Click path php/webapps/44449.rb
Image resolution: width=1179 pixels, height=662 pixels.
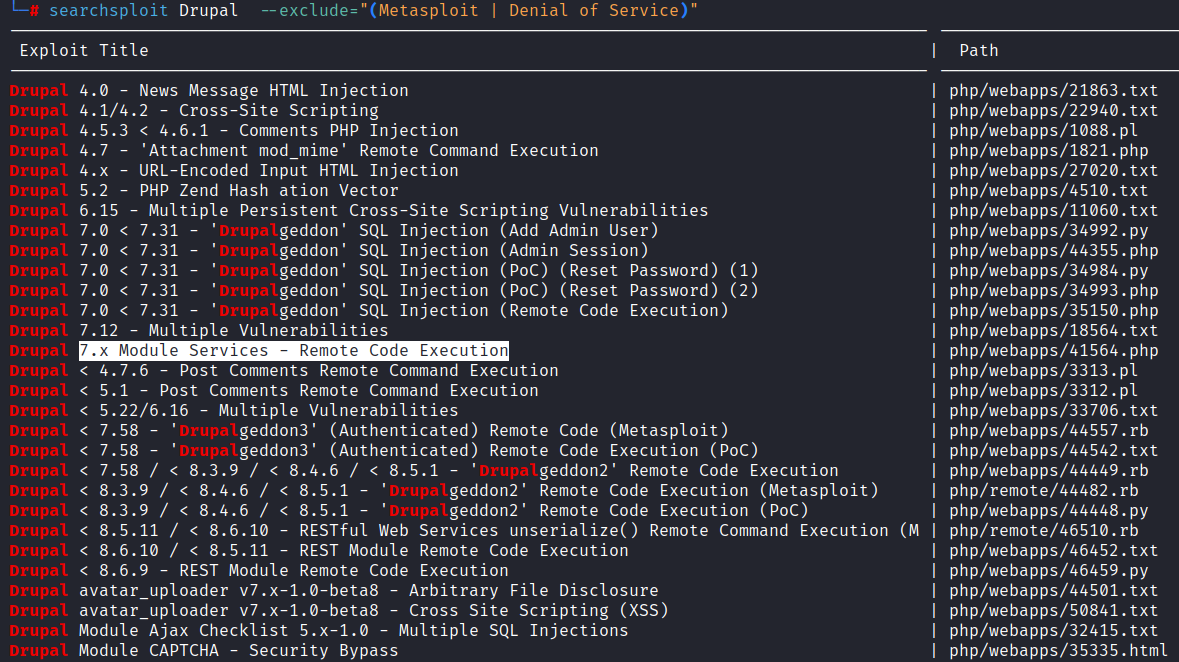pyautogui.click(x=1048, y=471)
